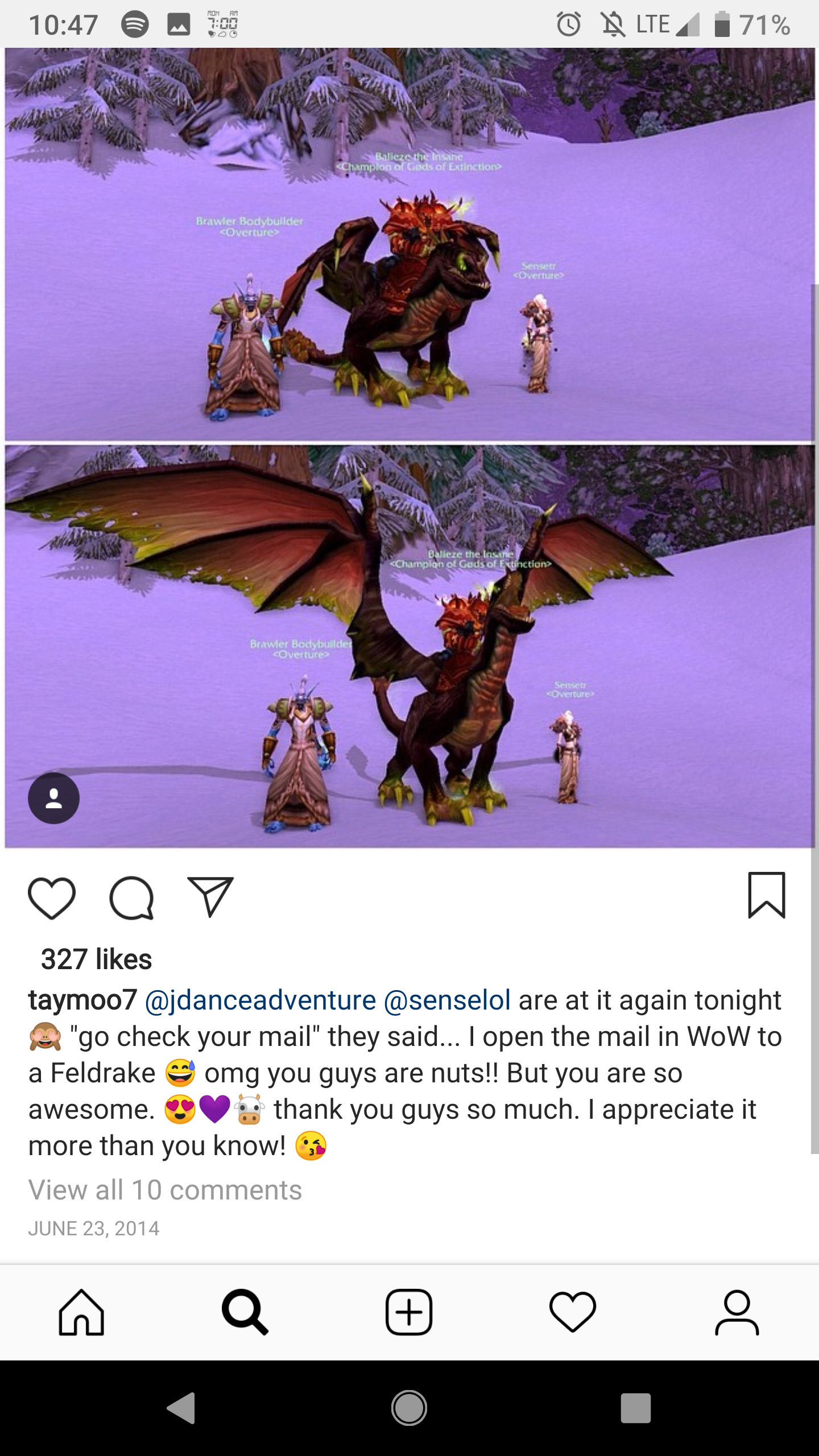Open @senselol mention link
This screenshot has height=1456, width=819.
coord(448,1000)
